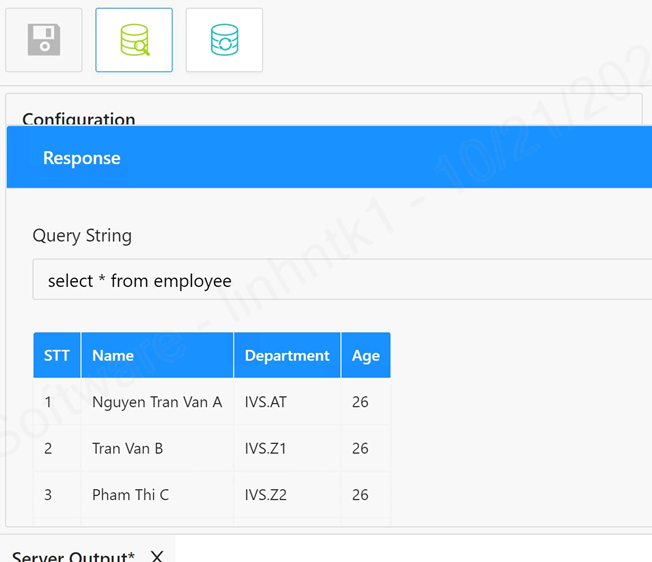The image size is (652, 562).
Task: Click the IVS.Z1 department cell
Action: [x=287, y=449]
